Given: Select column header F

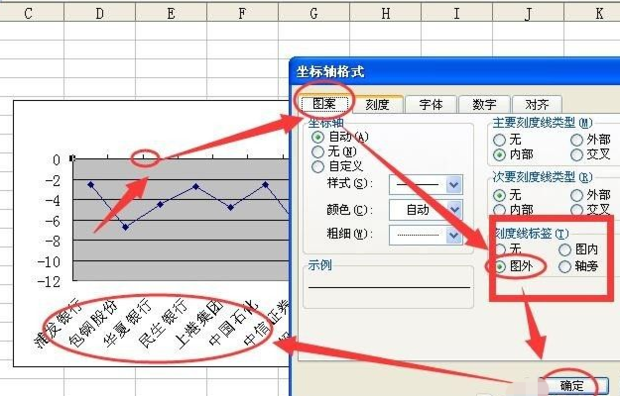Looking at the screenshot, I should pyautogui.click(x=242, y=14).
